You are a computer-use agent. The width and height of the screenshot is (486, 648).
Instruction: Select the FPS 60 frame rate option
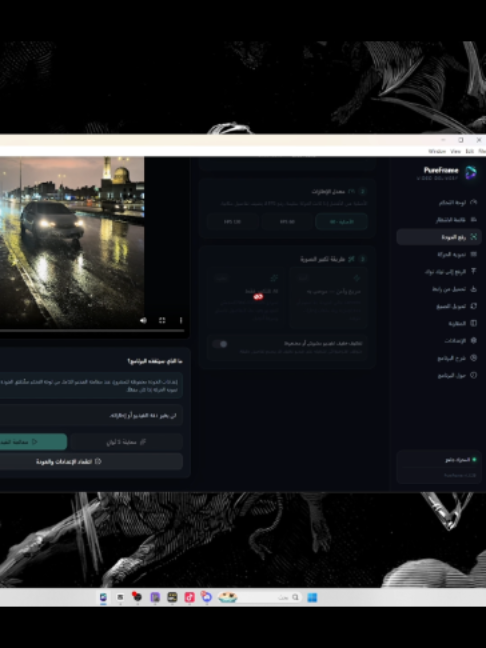pyautogui.click(x=287, y=222)
